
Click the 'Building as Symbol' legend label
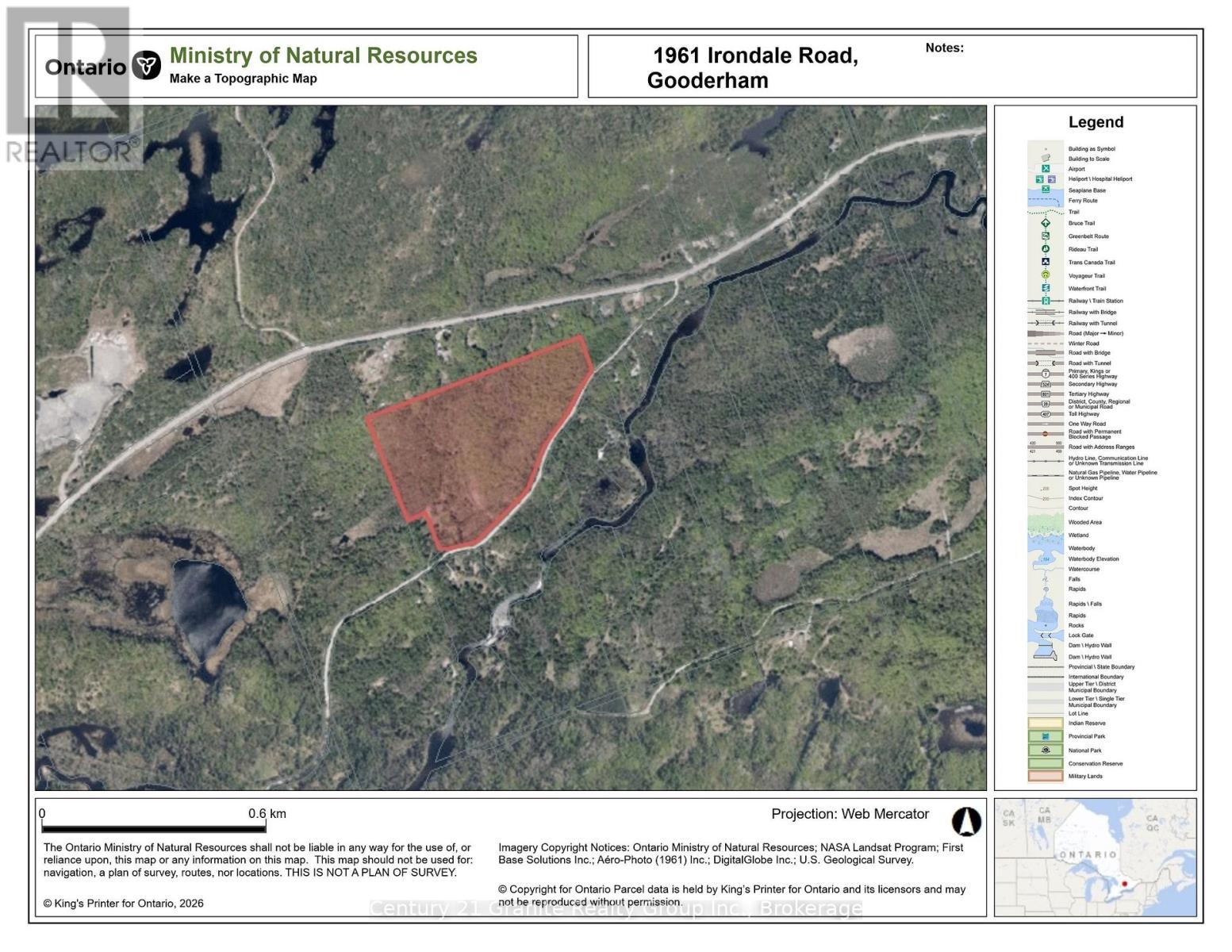[x=1092, y=148]
